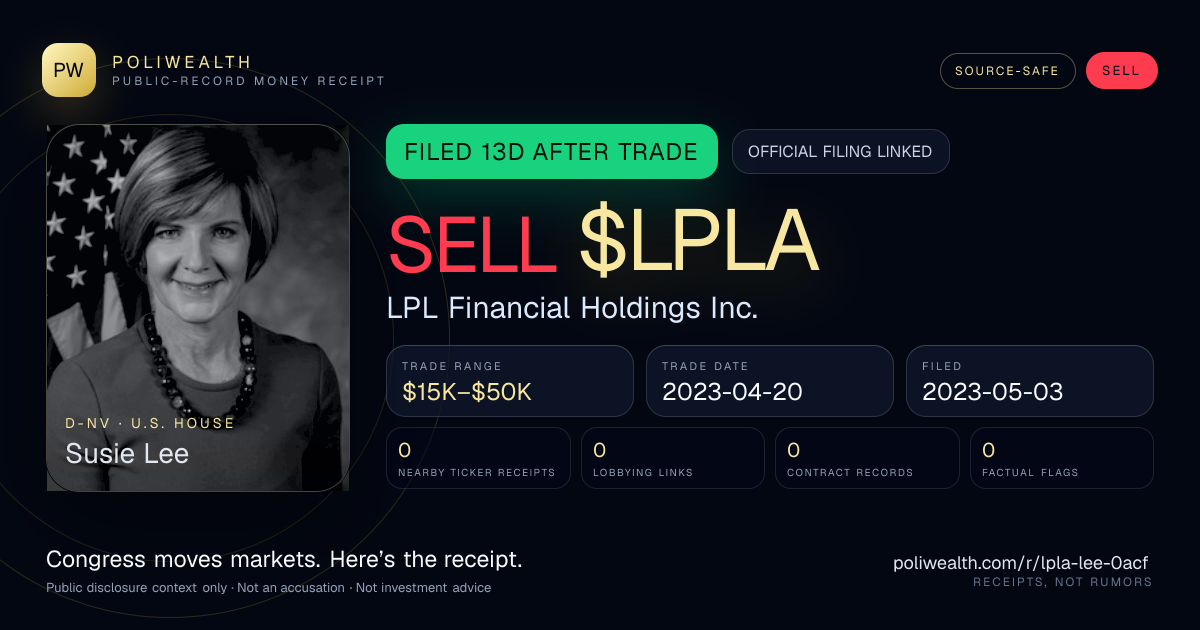Click the FILED 13D AFTER TRADE badge
The image size is (1200, 630).
(552, 152)
